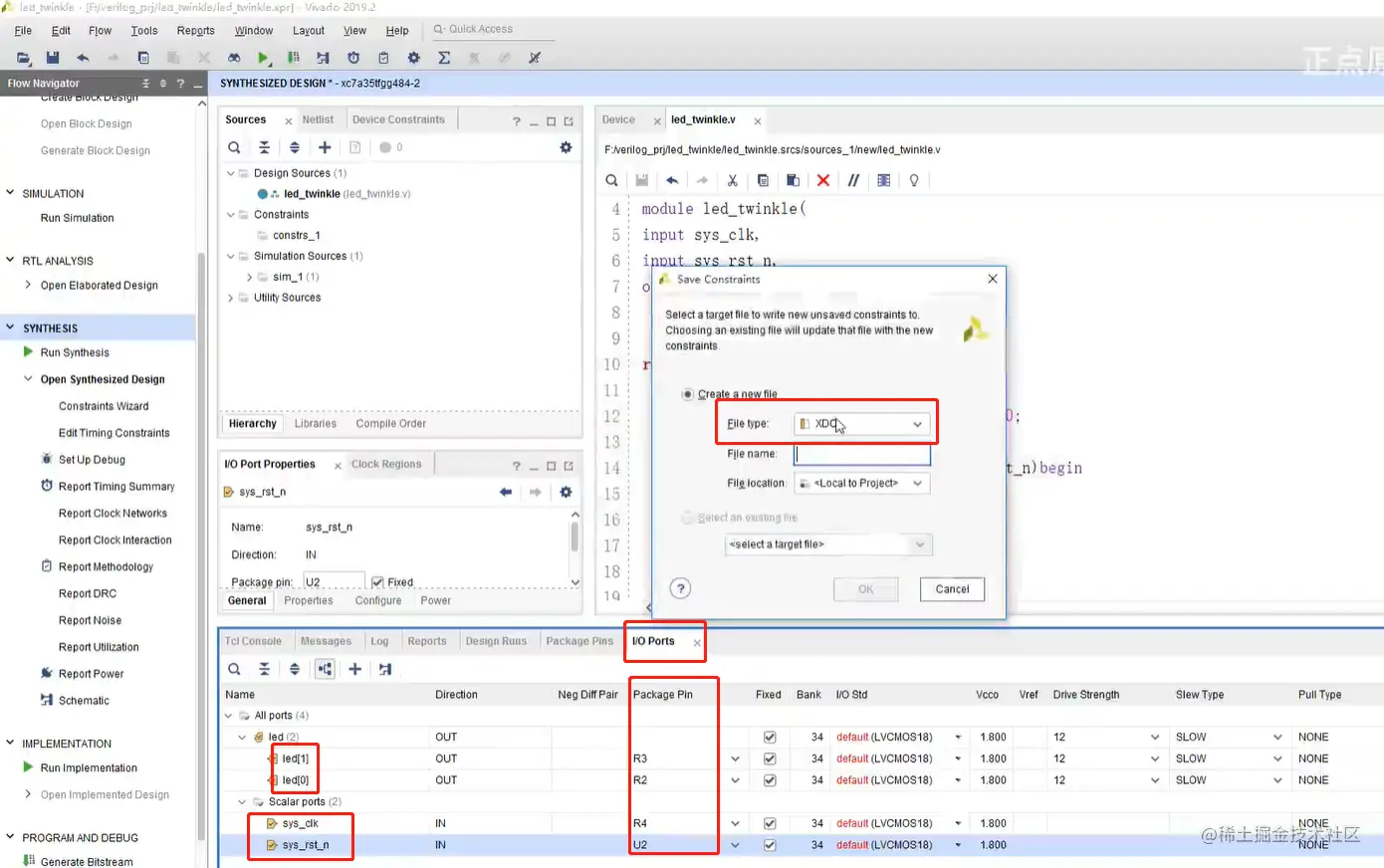Open Package Pin dropdown for led[1]
Viewport: 1384px width, 868px height.
735,759
